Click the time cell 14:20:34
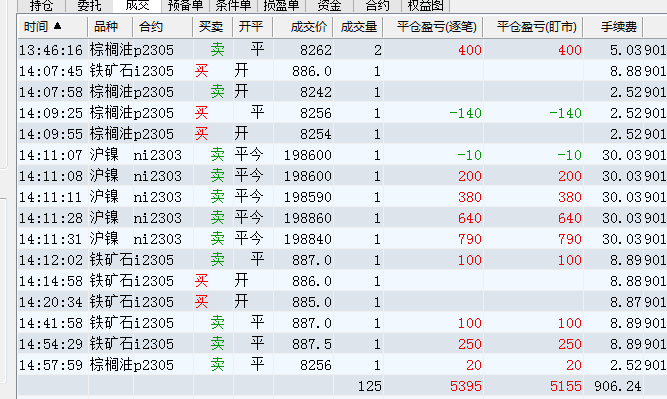Image resolution: width=667 pixels, height=399 pixels. (51, 302)
